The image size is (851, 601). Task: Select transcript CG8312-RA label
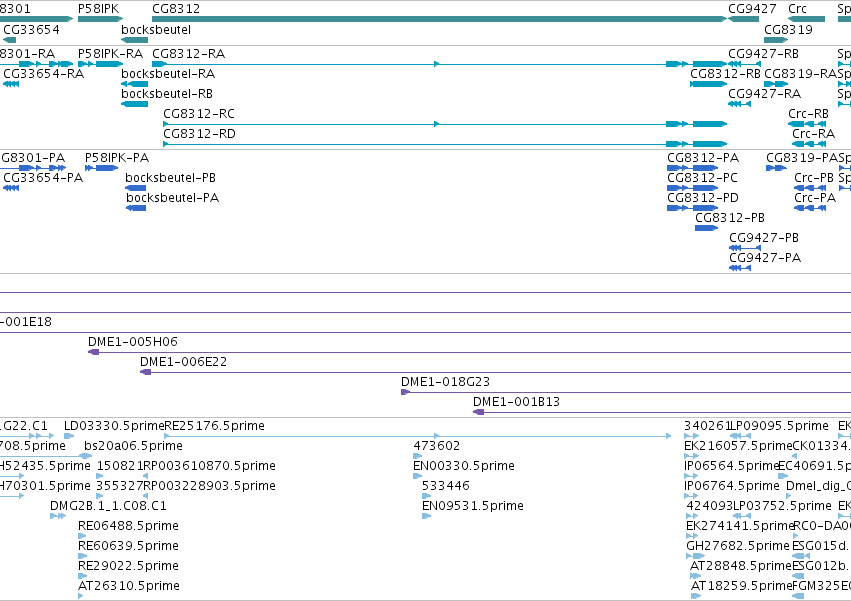tap(188, 54)
